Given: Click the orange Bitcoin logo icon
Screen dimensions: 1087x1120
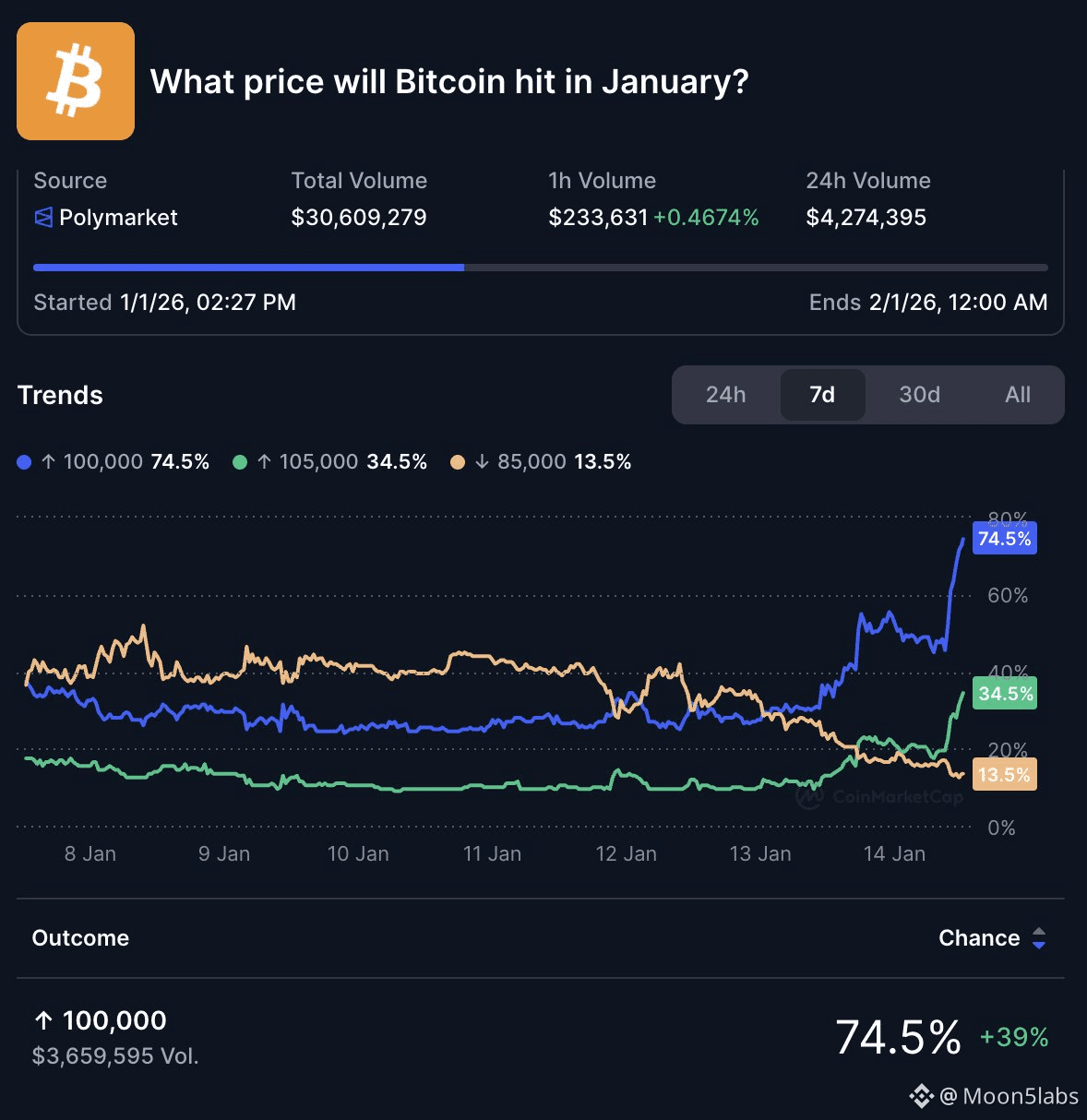Looking at the screenshot, I should [76, 81].
